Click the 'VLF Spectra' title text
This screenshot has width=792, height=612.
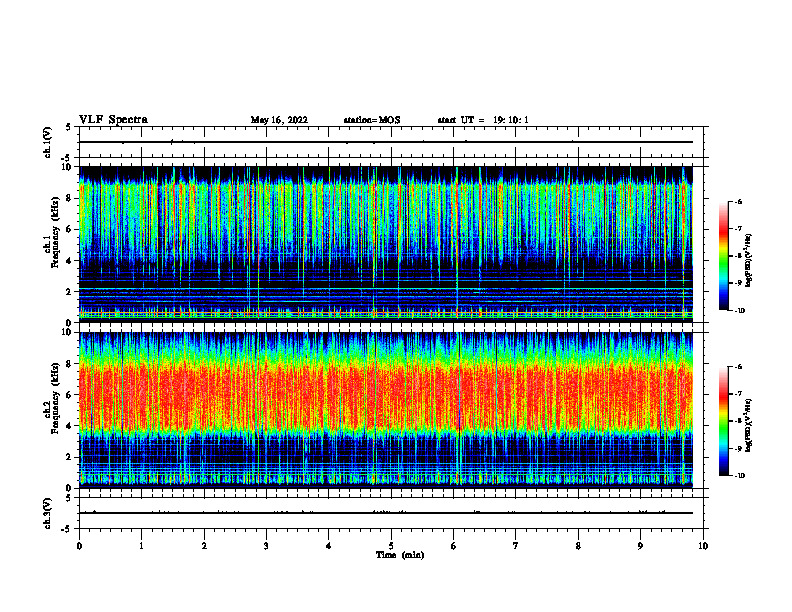(x=113, y=120)
